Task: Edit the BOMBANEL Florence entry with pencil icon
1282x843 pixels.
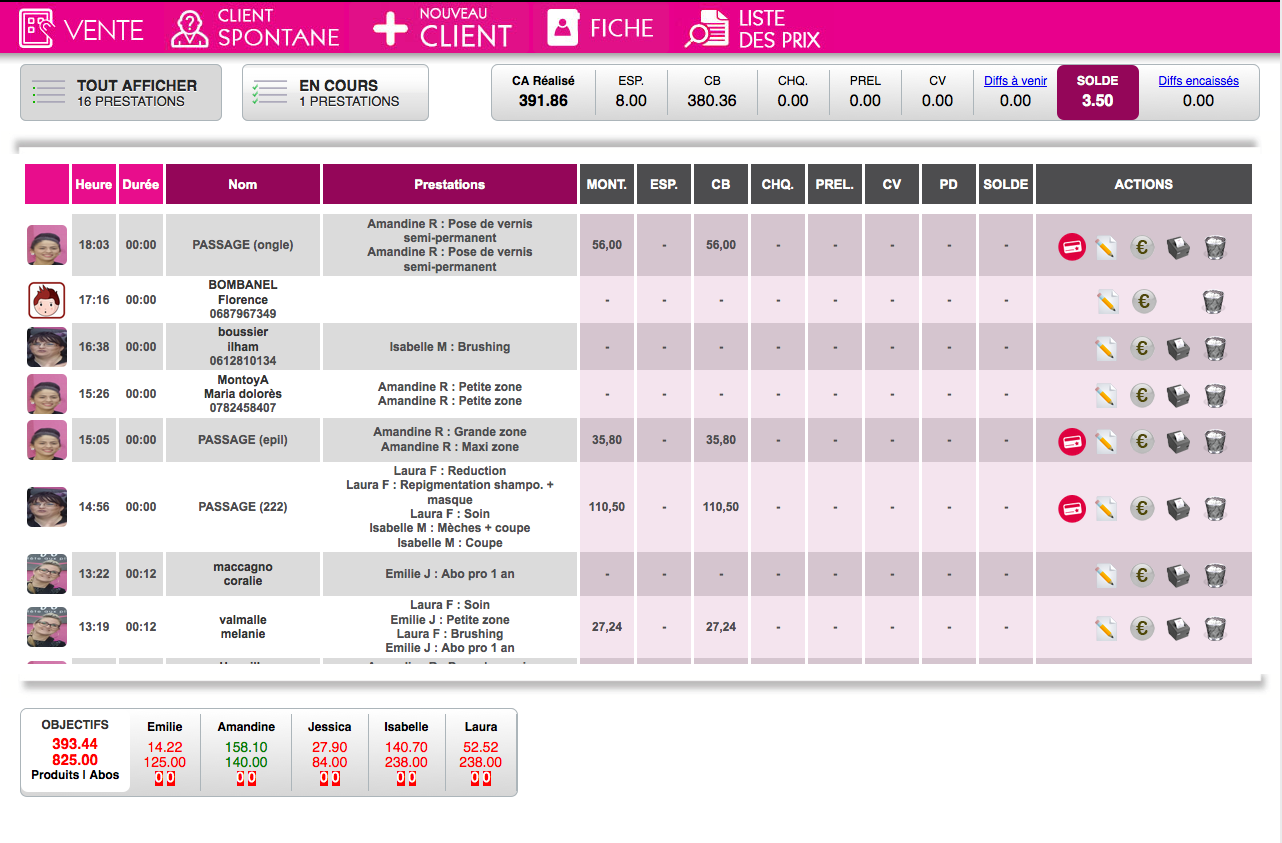Action: coord(1106,301)
